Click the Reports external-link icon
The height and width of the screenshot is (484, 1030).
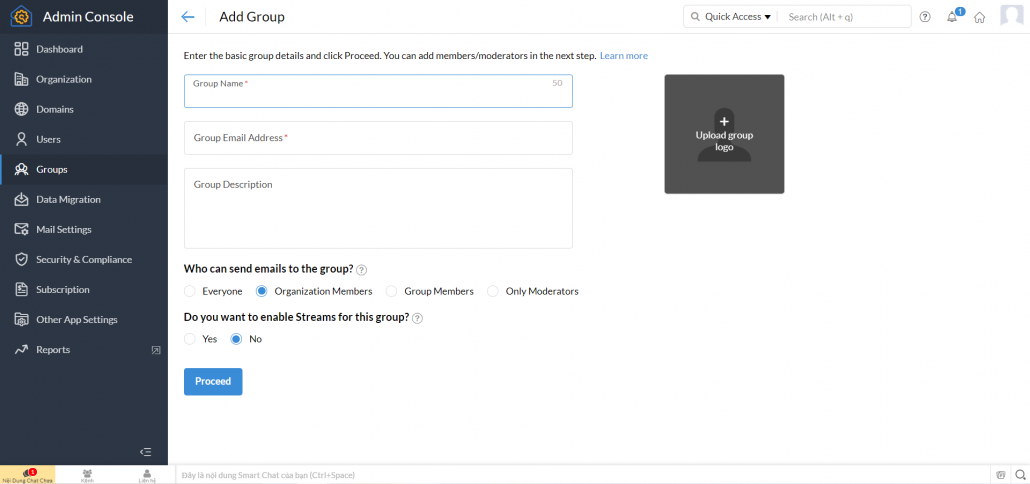pyautogui.click(x=156, y=350)
